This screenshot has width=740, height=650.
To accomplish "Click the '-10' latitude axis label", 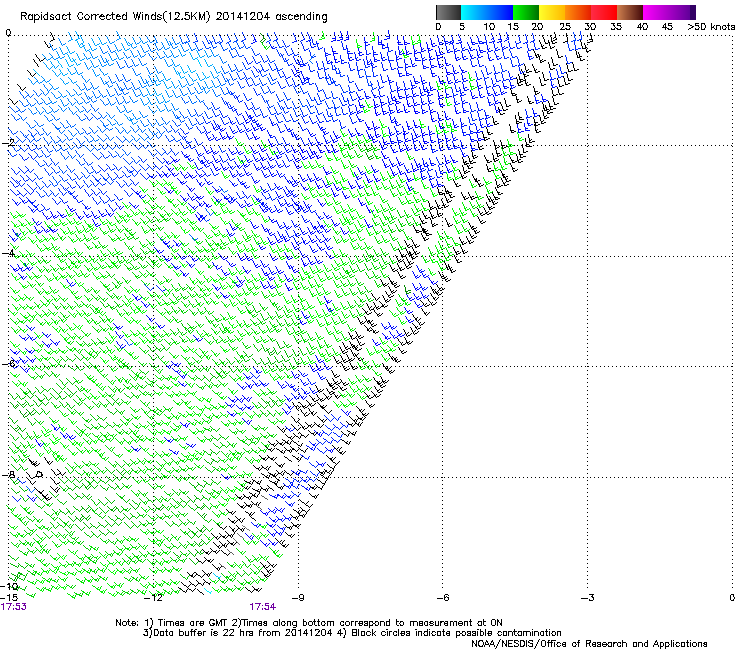I will coord(9,586).
